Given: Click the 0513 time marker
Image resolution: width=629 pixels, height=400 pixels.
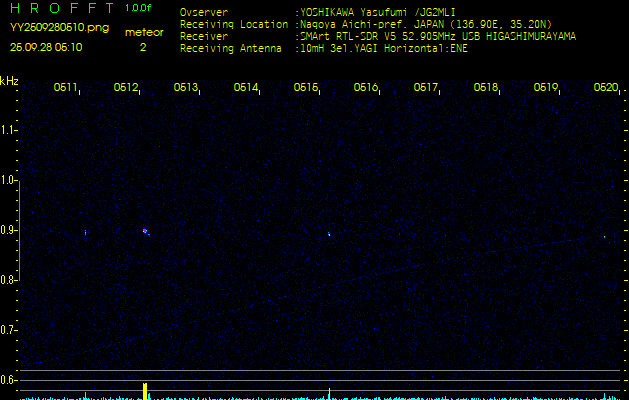Looking at the screenshot, I should tap(186, 87).
